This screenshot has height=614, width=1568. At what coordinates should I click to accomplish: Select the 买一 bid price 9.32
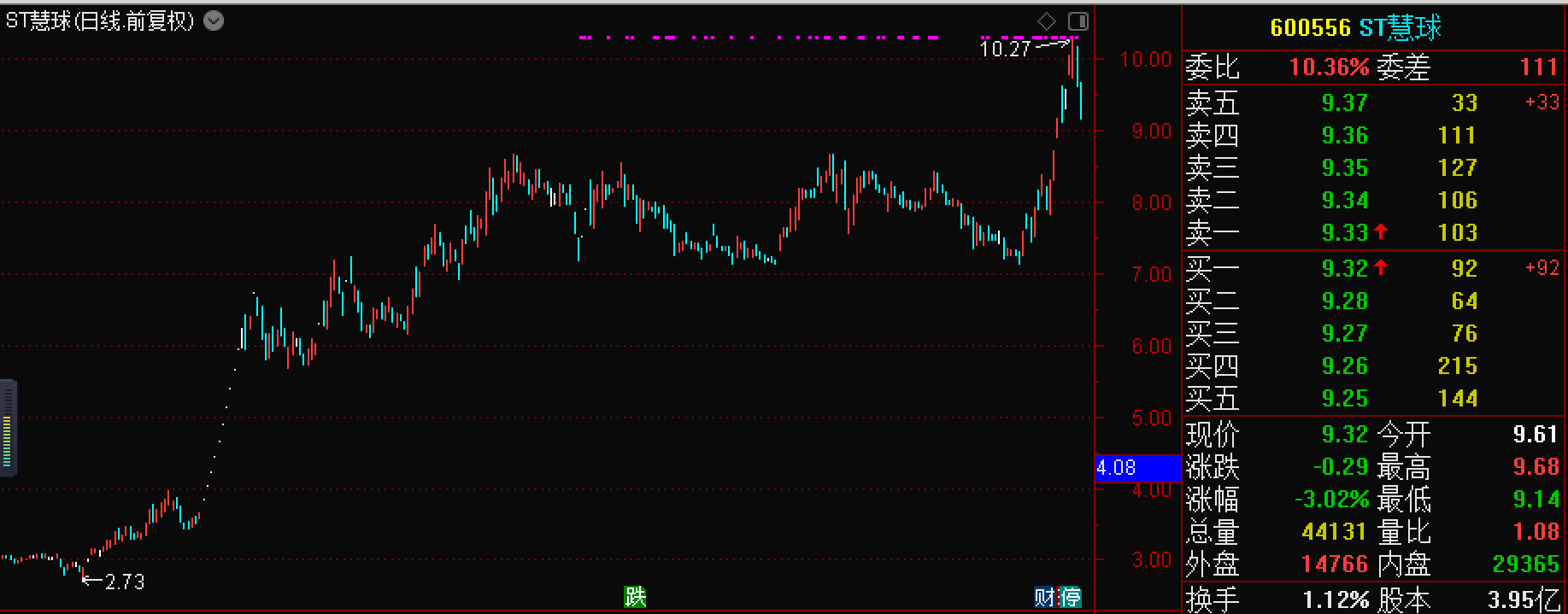click(x=1344, y=268)
